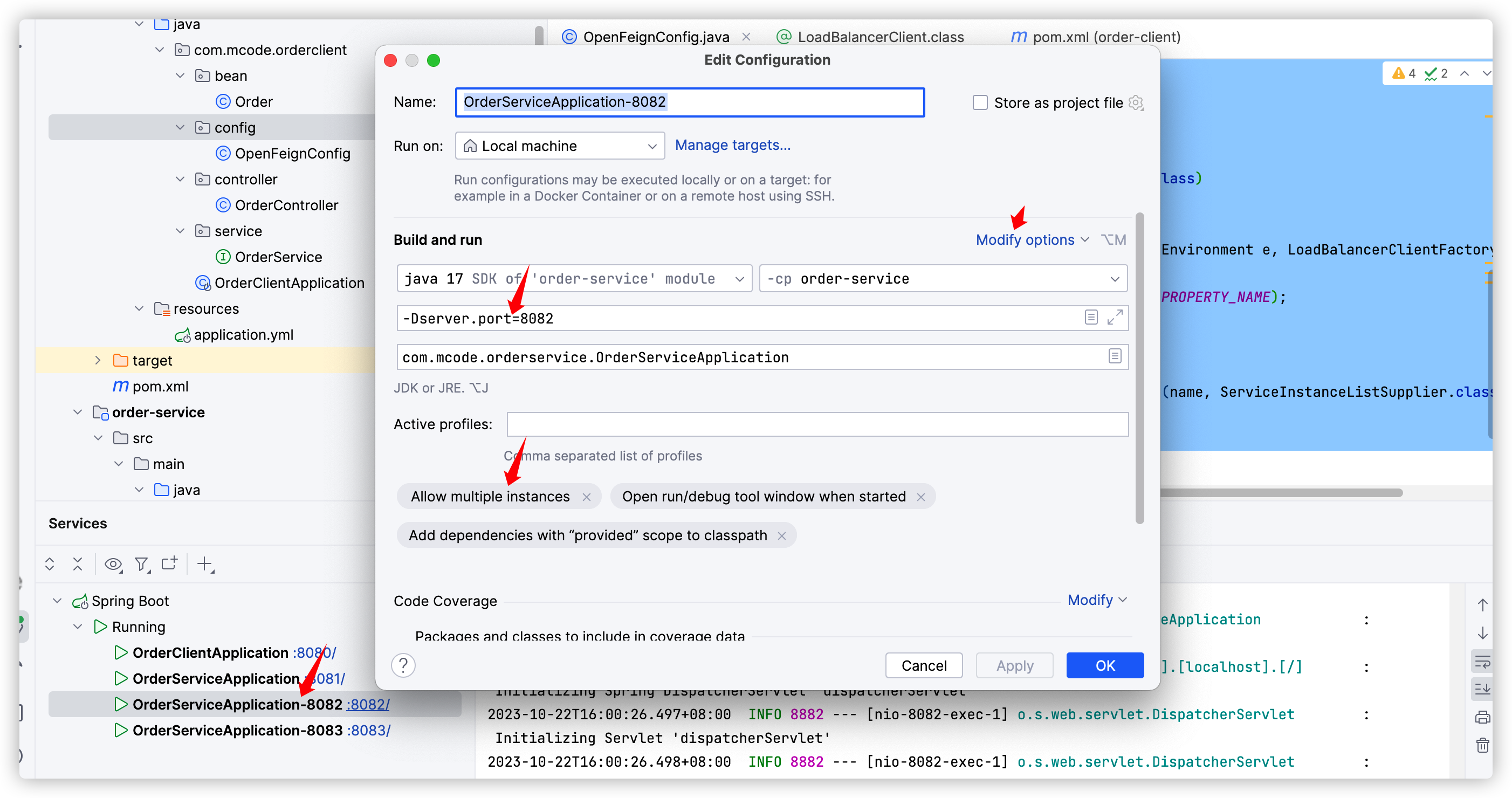Click the gear icon beside Store as project file
This screenshot has width=1512, height=798.
click(x=1136, y=102)
